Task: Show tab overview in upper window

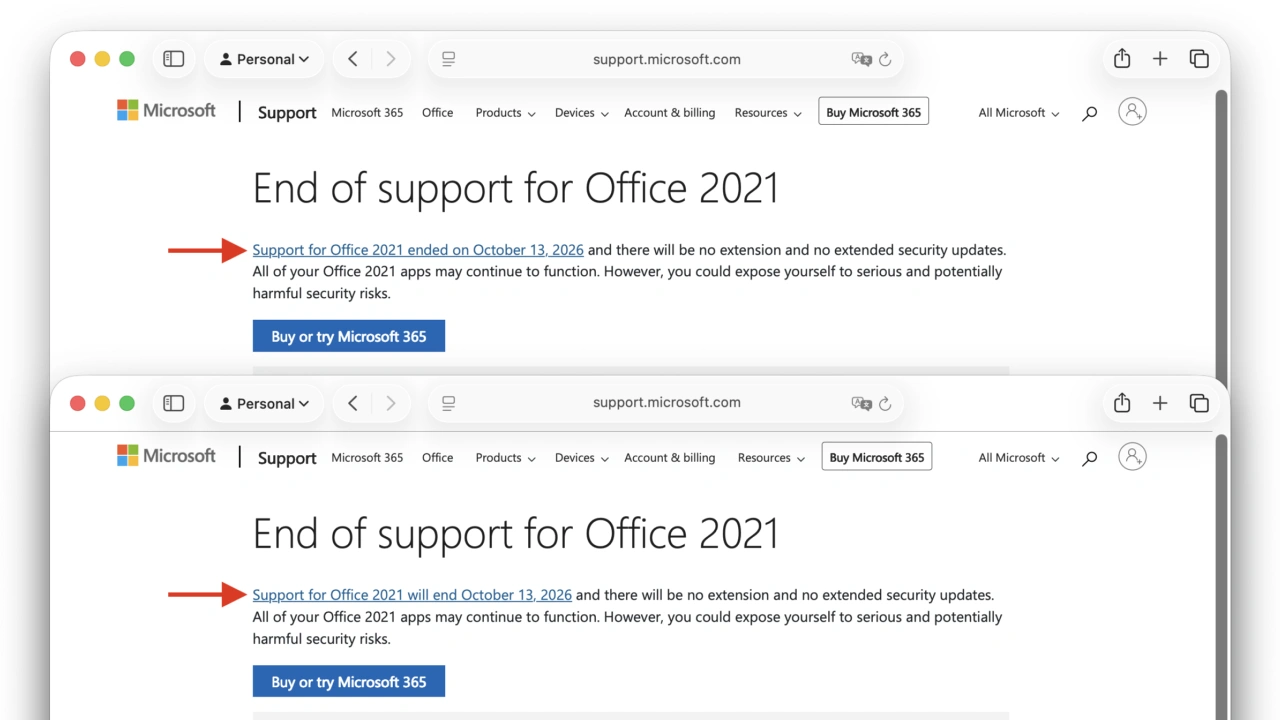Action: (1199, 59)
